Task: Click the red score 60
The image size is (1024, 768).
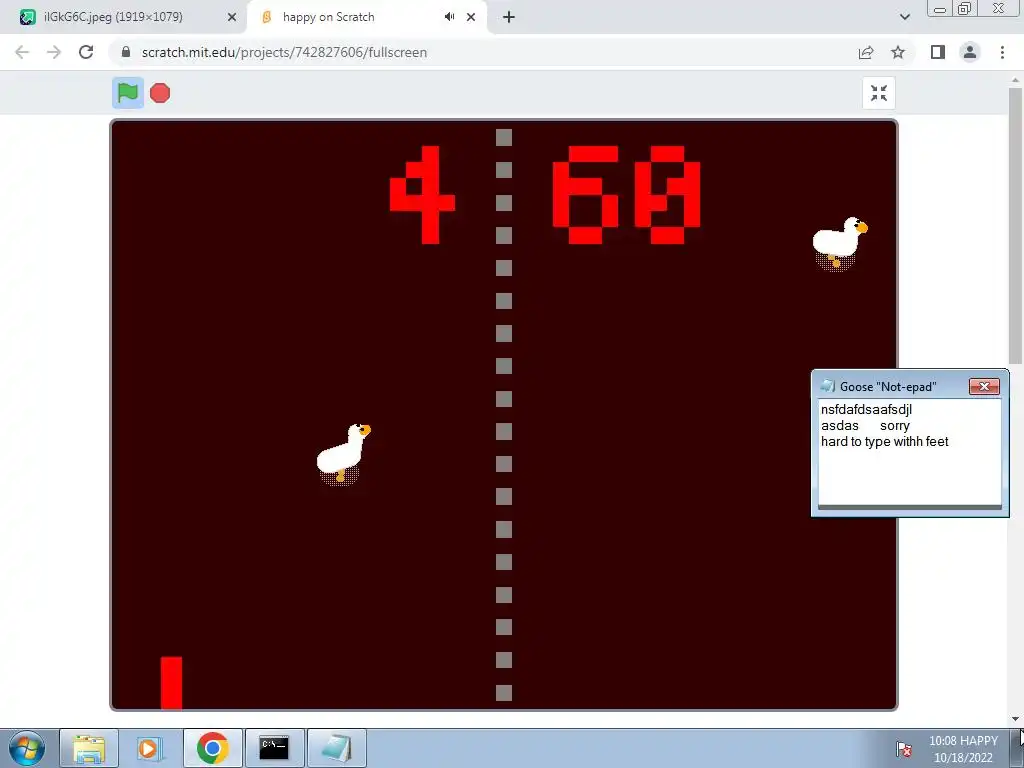Action: (626, 195)
